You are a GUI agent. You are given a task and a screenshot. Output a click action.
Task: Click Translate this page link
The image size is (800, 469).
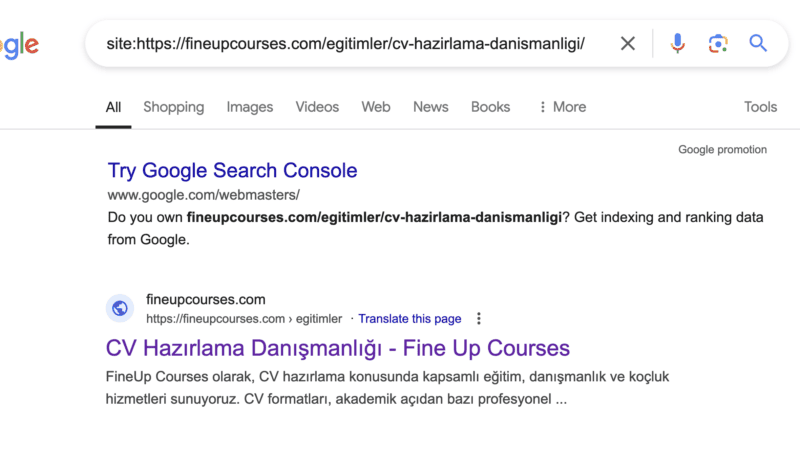coord(410,319)
